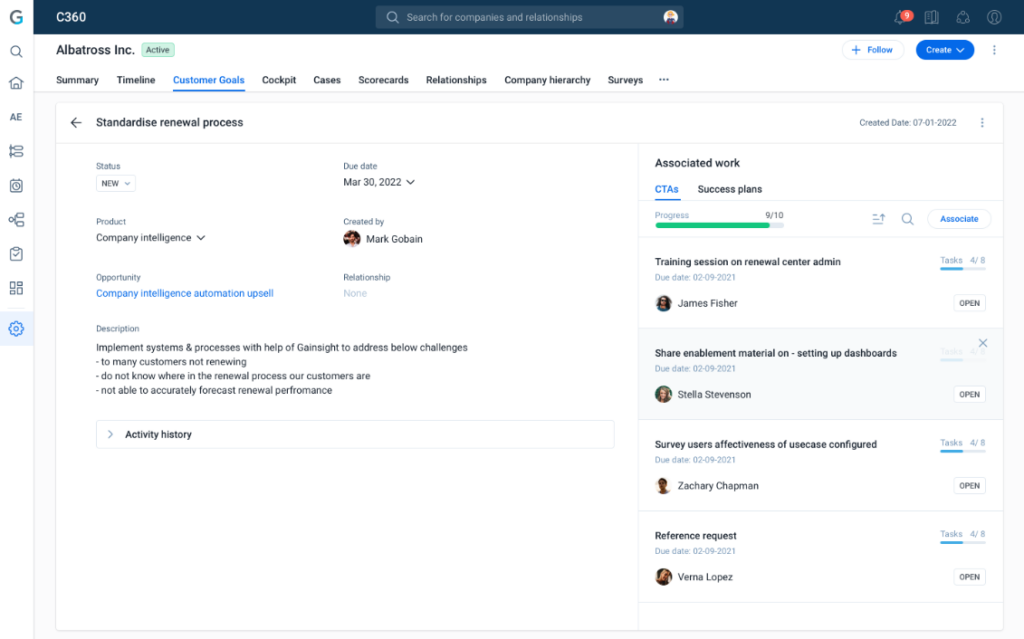Open the Relationships tab
Viewport: 1024px width, 639px height.
[x=456, y=80]
